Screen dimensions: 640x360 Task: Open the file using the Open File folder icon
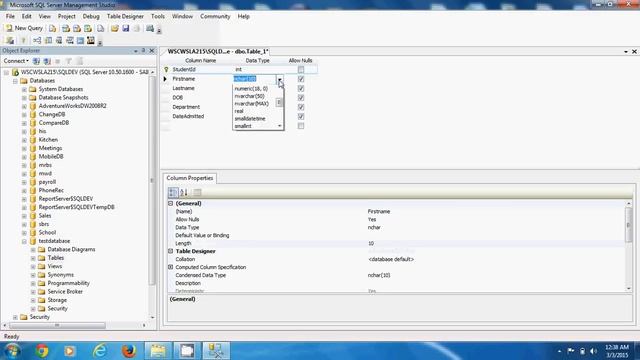(115, 28)
